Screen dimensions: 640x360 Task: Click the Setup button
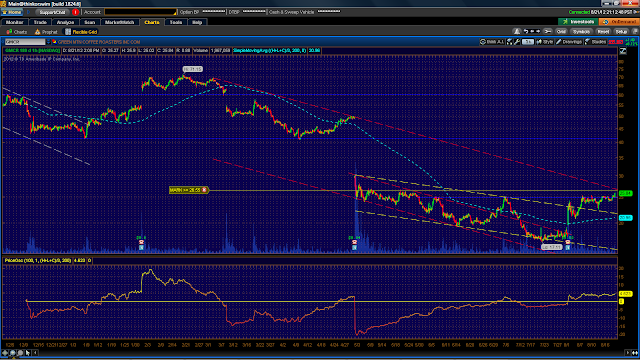point(621,31)
